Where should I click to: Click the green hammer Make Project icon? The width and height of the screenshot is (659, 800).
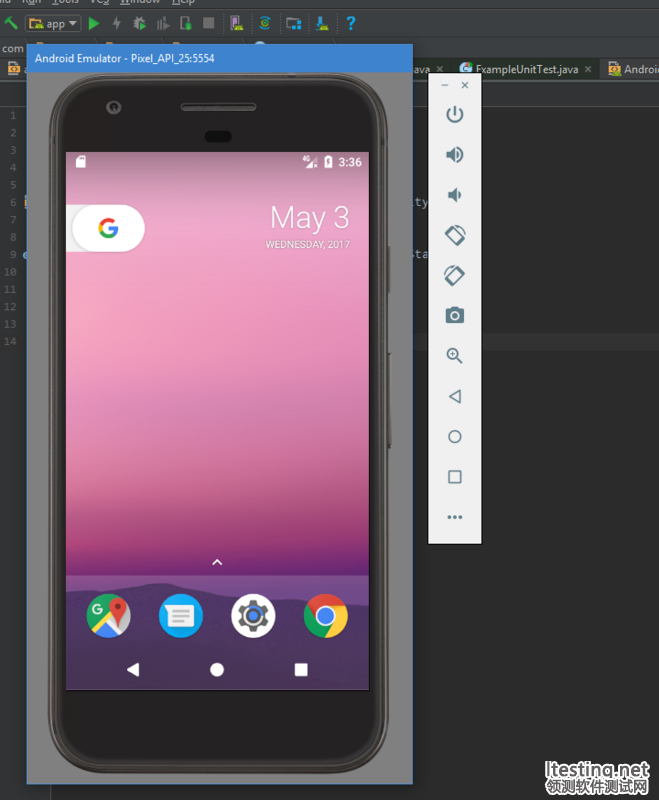tap(11, 23)
